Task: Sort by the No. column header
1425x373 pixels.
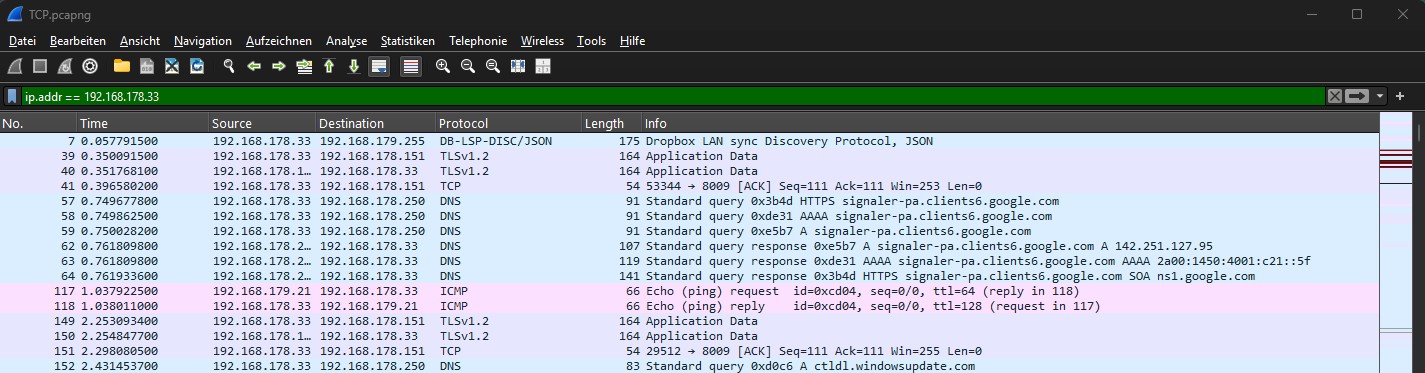Action: point(38,124)
